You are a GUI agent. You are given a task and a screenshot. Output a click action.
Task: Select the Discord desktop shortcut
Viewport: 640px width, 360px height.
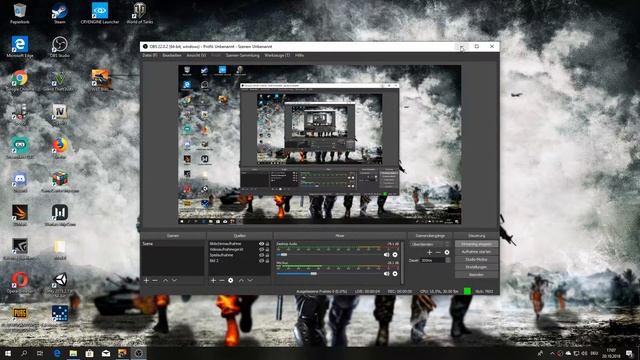pos(19,182)
